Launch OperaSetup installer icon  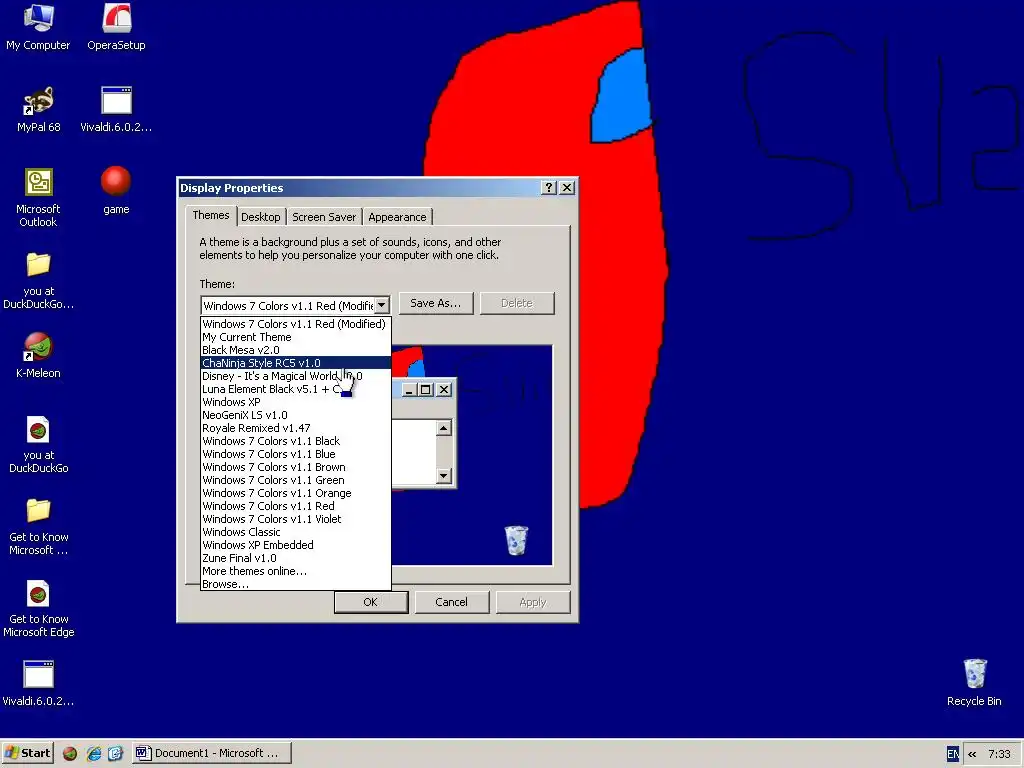116,27
